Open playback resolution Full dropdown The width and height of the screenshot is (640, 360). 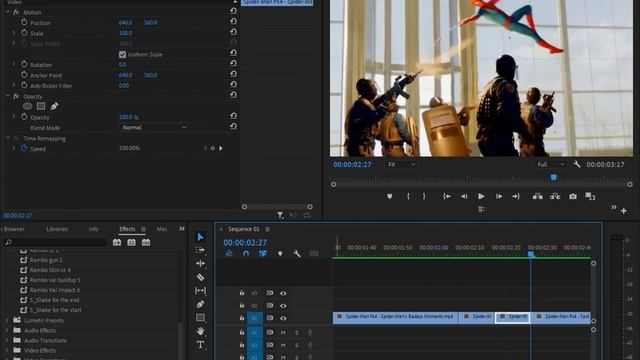[x=551, y=164]
